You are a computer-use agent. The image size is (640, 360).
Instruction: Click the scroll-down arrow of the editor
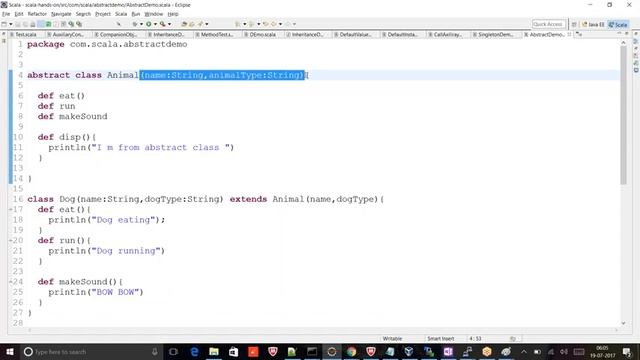pyautogui.click(x=623, y=323)
